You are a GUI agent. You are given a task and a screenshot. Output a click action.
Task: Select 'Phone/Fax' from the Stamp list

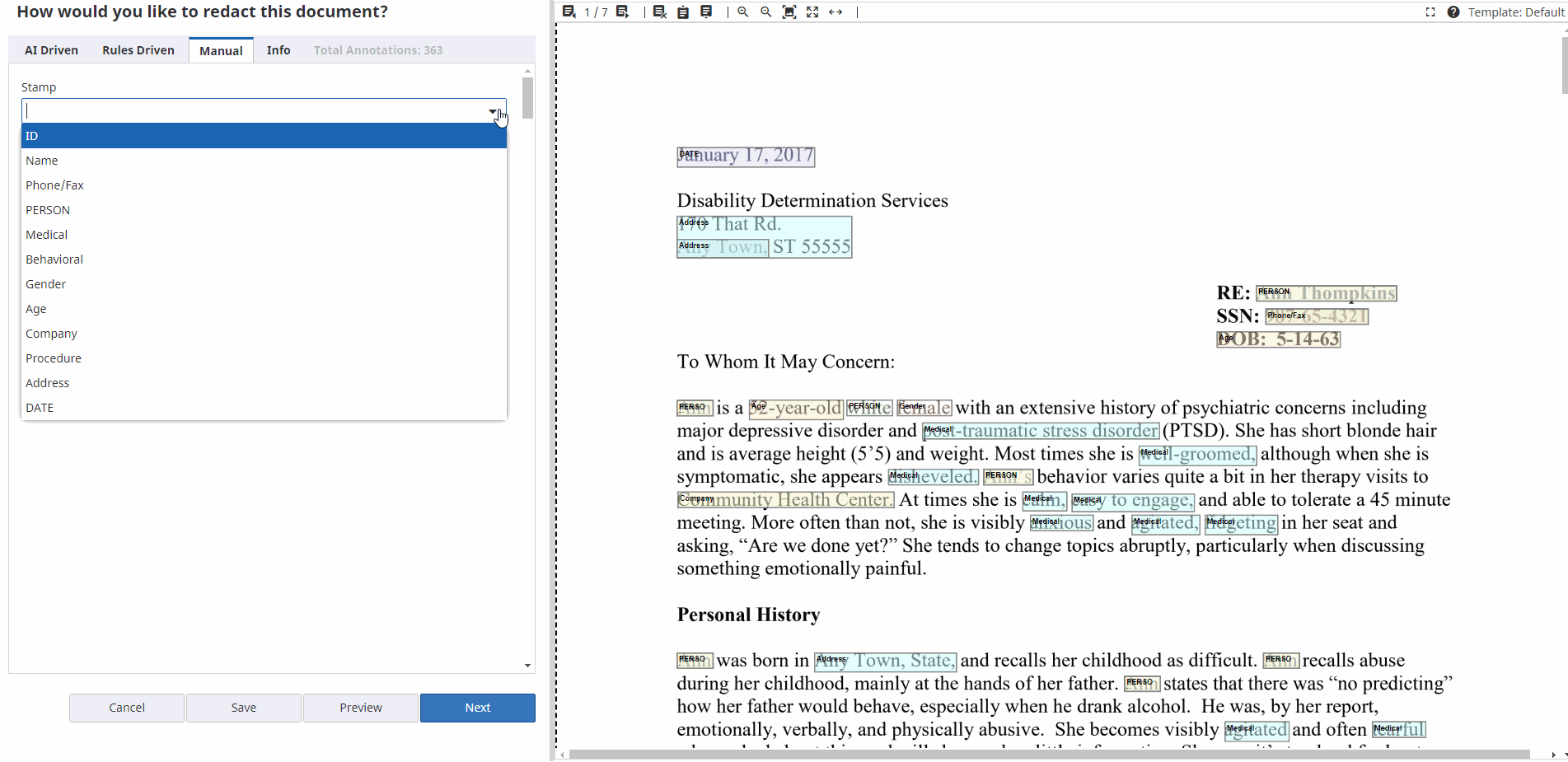(x=54, y=185)
